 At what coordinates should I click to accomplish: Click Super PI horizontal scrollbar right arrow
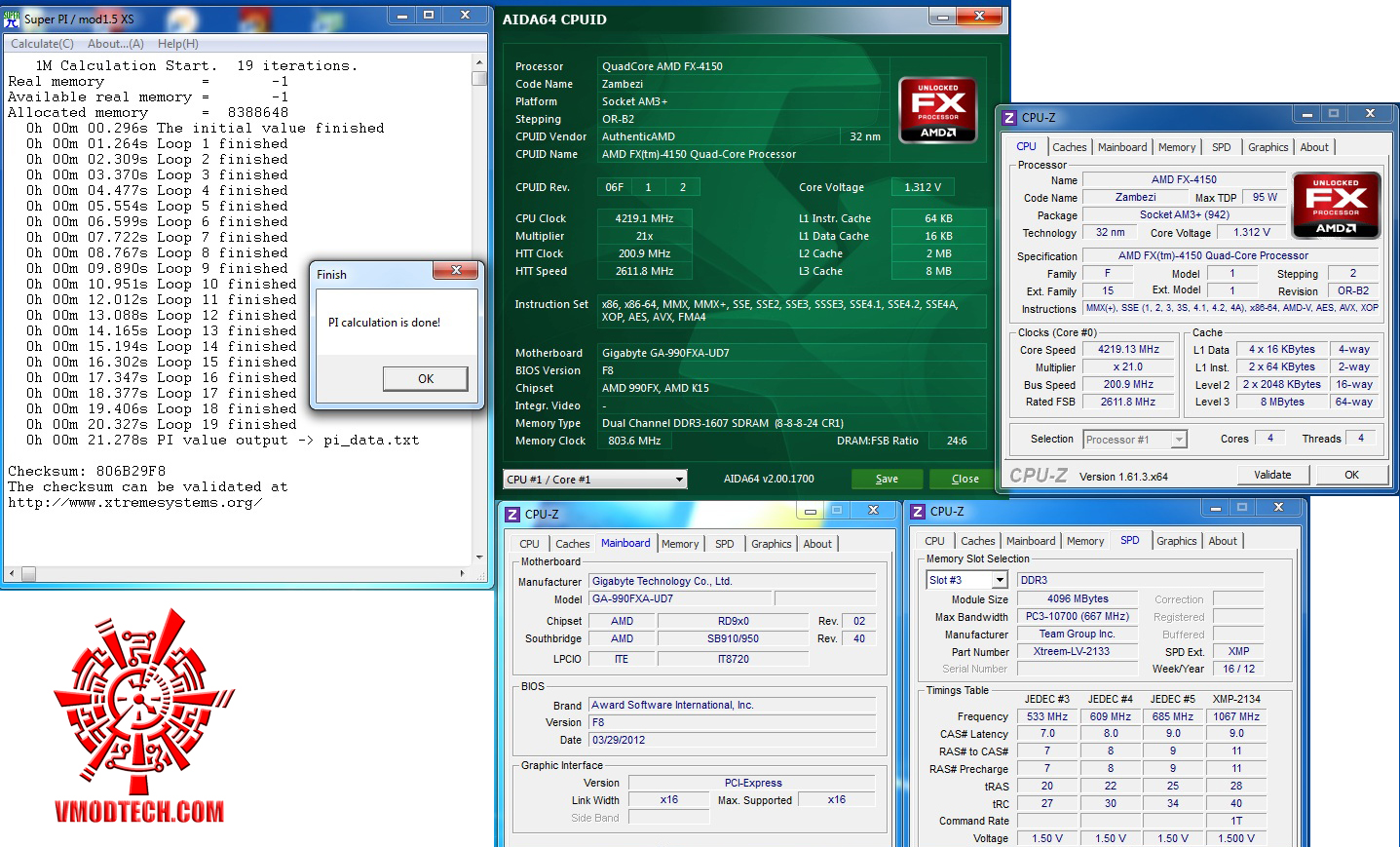[462, 573]
